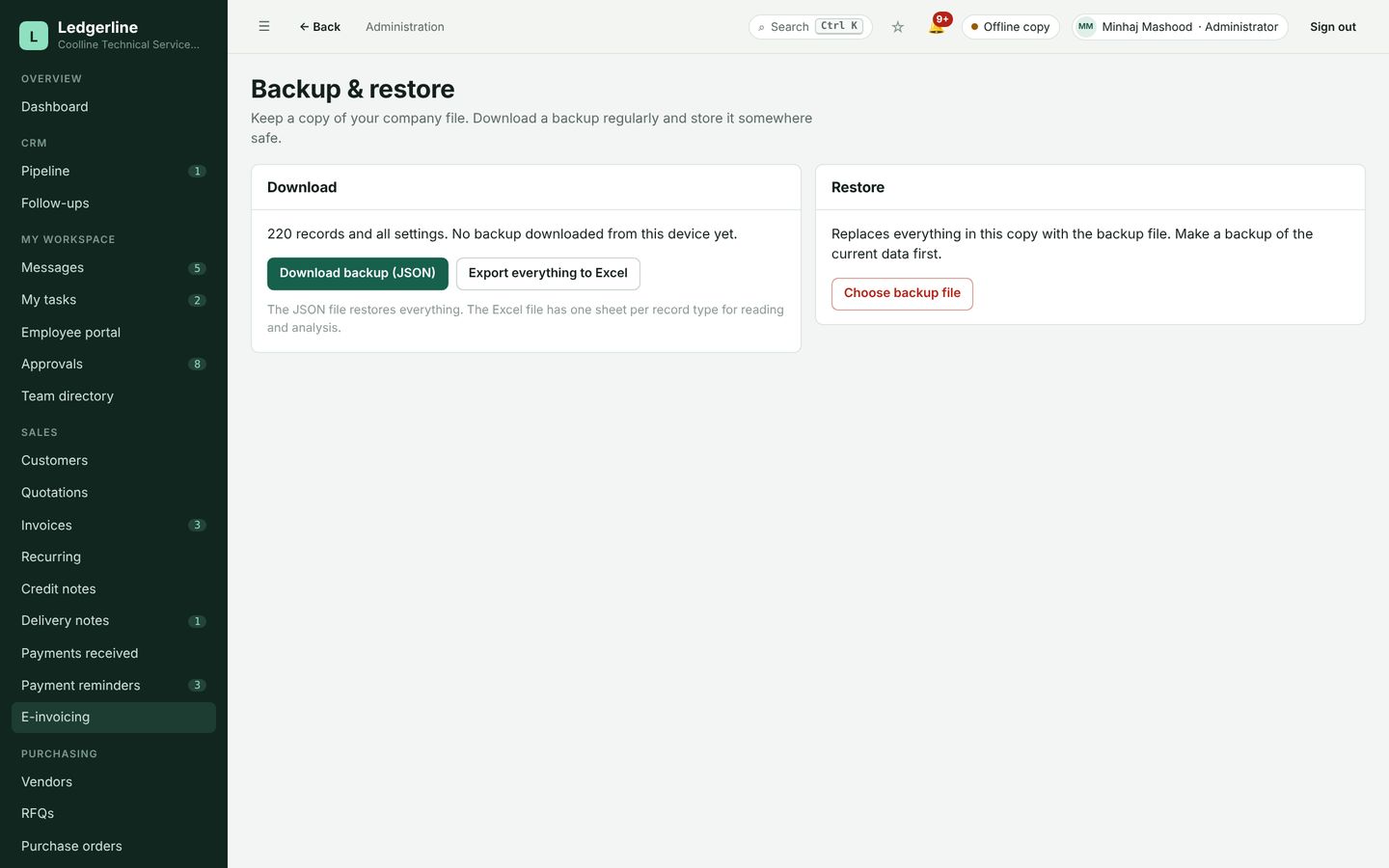1389x868 pixels.
Task: Open Invoices
Action: (114, 526)
